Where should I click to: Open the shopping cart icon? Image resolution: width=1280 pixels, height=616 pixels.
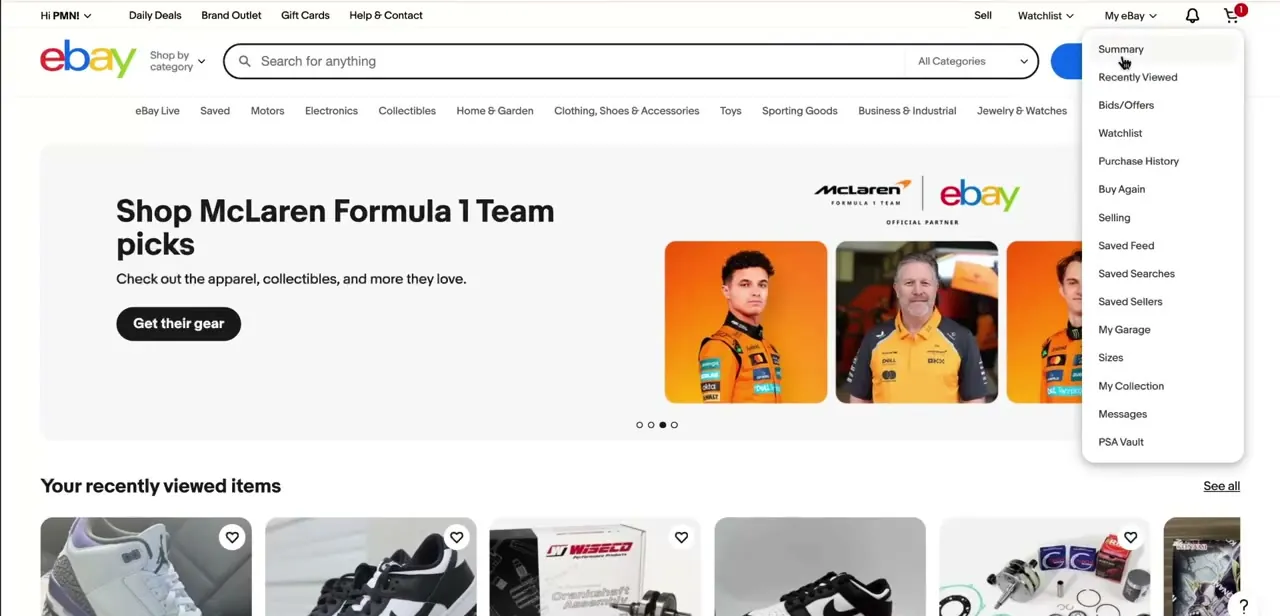(1232, 15)
